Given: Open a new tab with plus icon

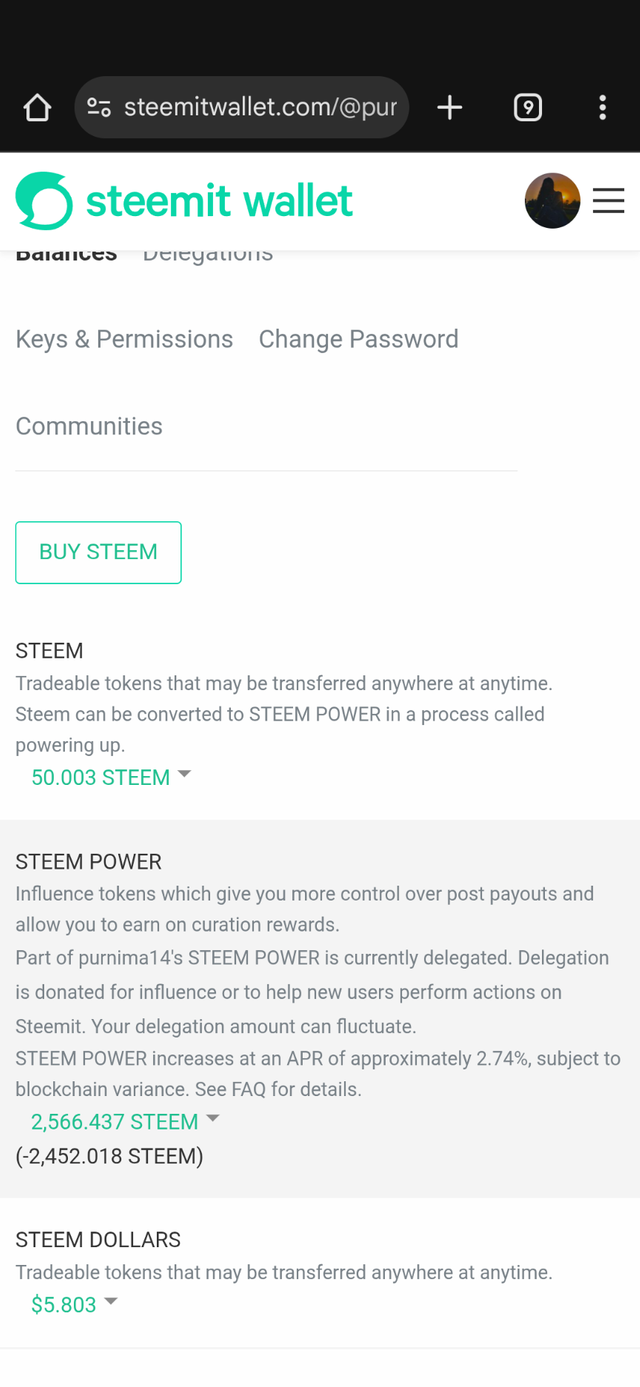Looking at the screenshot, I should (x=450, y=108).
